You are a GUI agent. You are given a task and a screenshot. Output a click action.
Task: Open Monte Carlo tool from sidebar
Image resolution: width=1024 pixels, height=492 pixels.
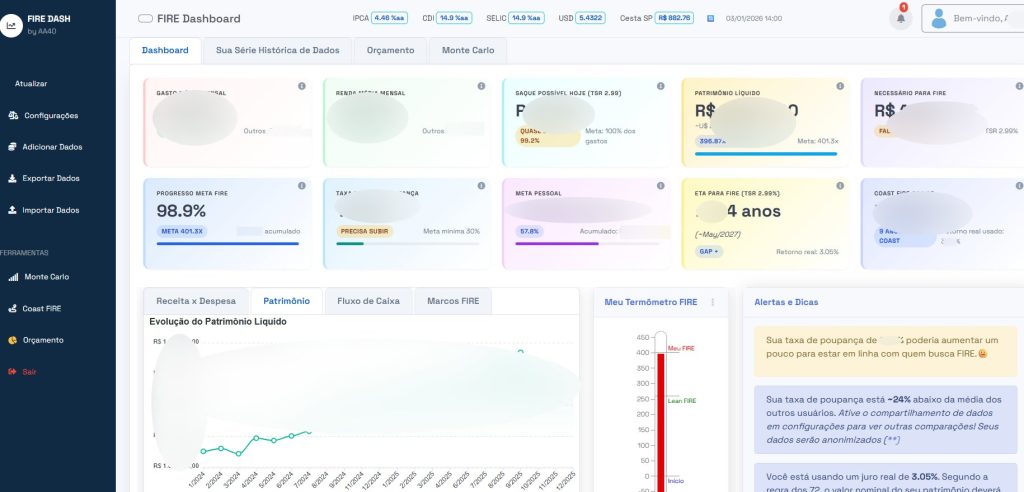[46, 277]
